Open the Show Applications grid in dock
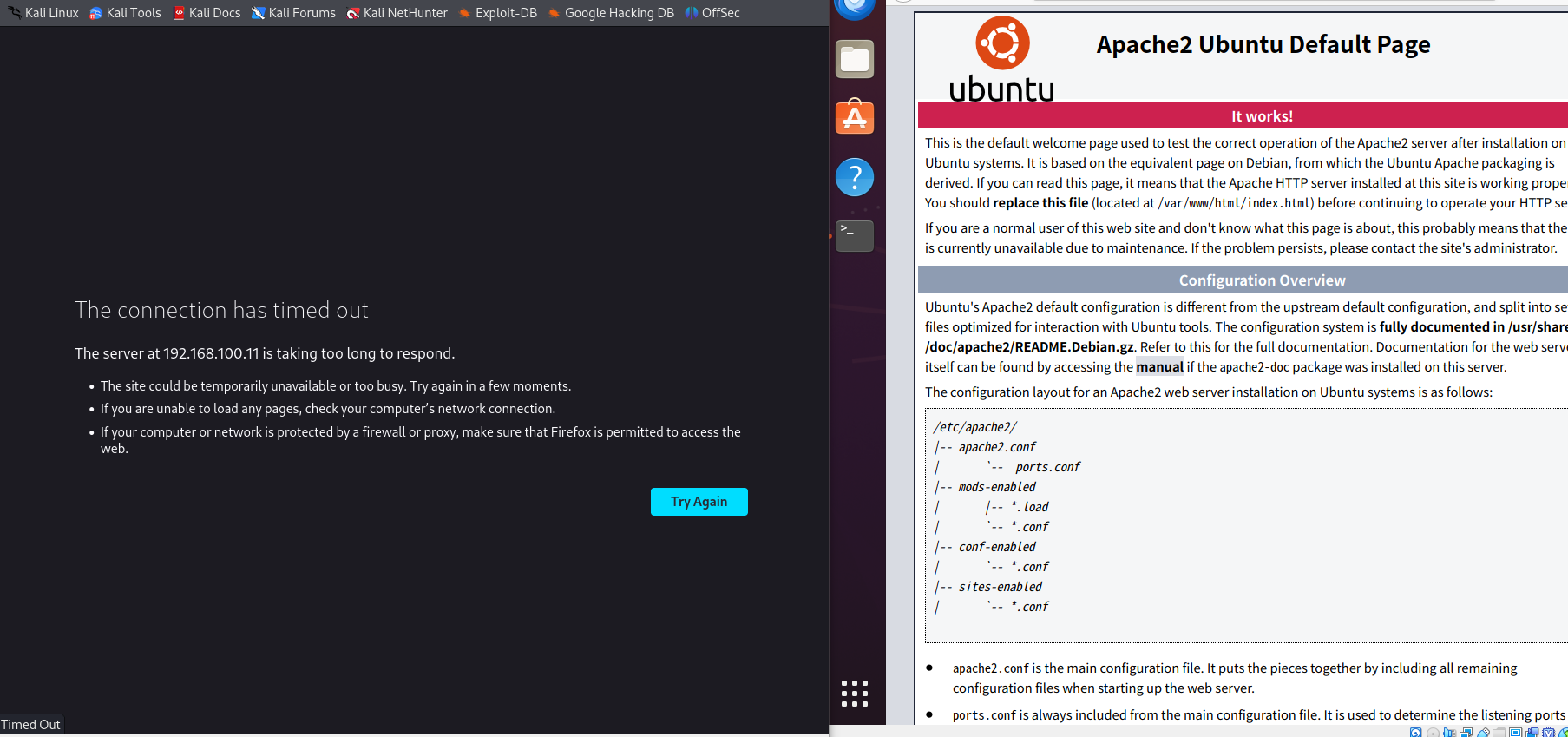The image size is (1568, 737). (x=855, y=694)
